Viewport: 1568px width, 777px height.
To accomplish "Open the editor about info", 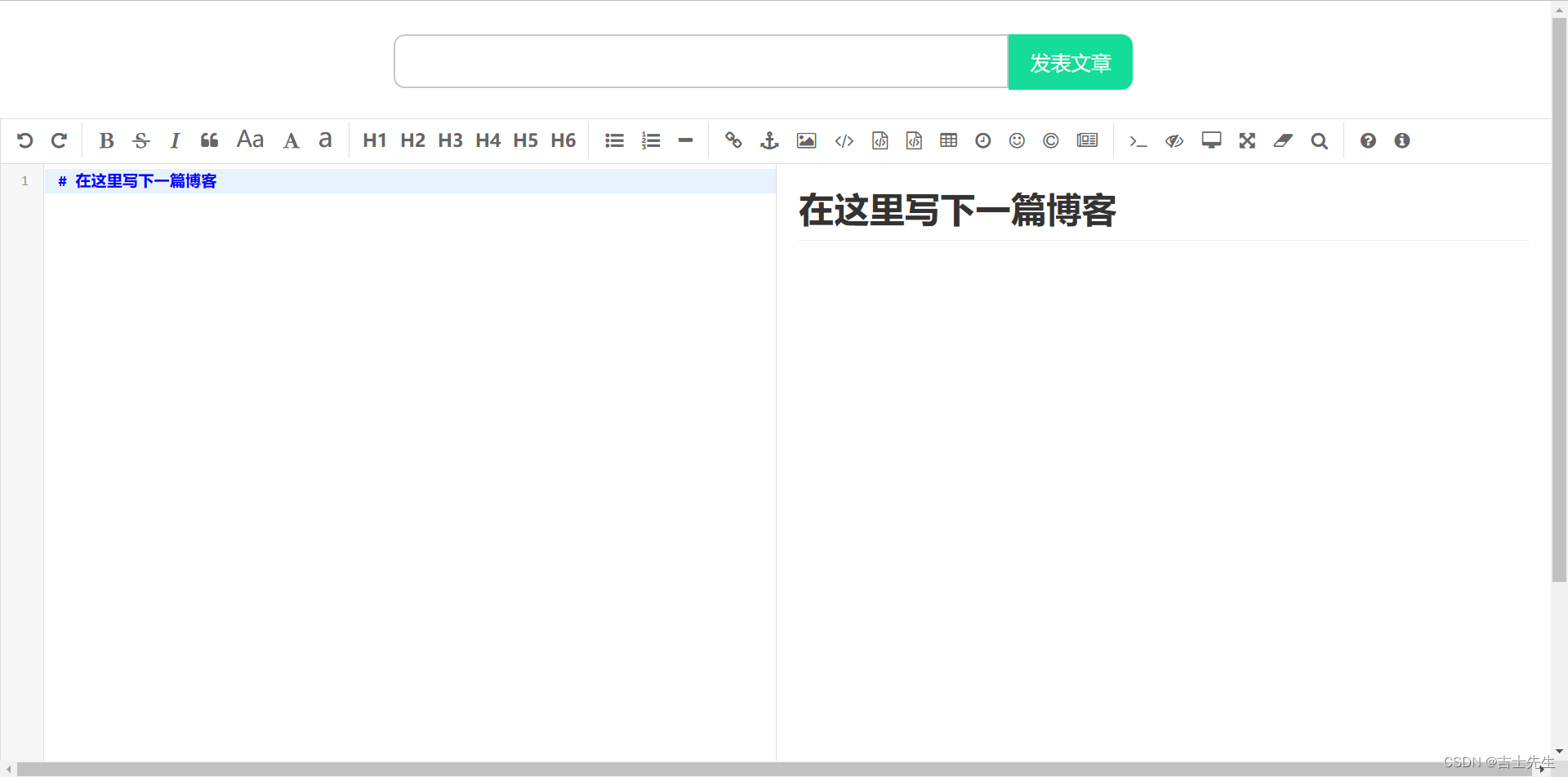I will [1402, 140].
